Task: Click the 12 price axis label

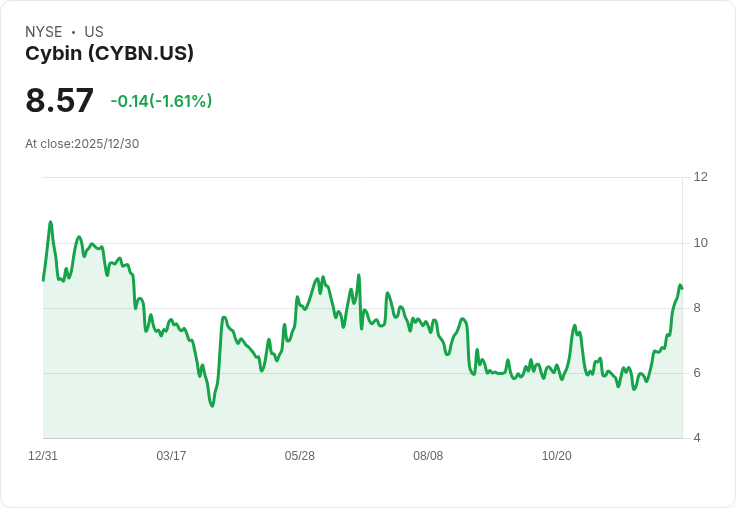Action: (x=700, y=177)
